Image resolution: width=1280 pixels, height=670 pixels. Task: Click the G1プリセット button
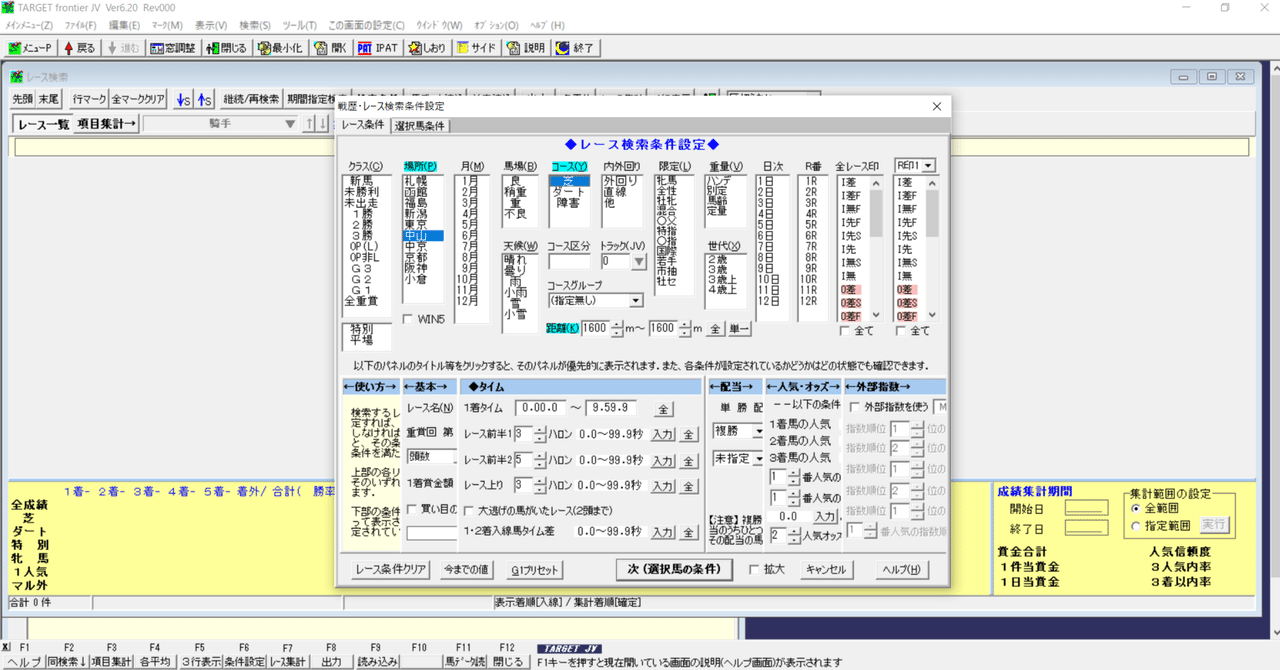[534, 570]
